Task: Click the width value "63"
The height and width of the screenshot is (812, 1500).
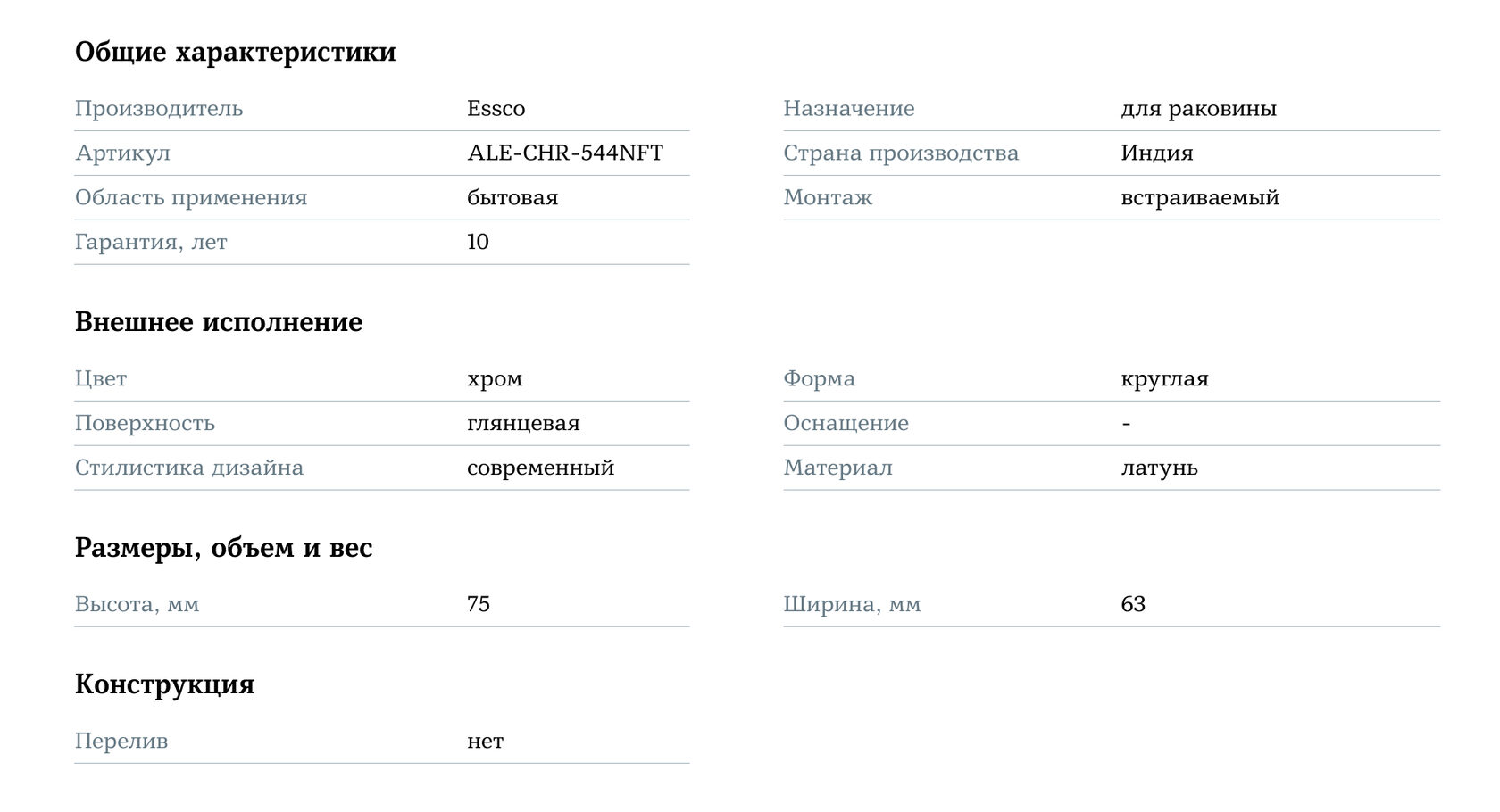Action: pos(1132,605)
